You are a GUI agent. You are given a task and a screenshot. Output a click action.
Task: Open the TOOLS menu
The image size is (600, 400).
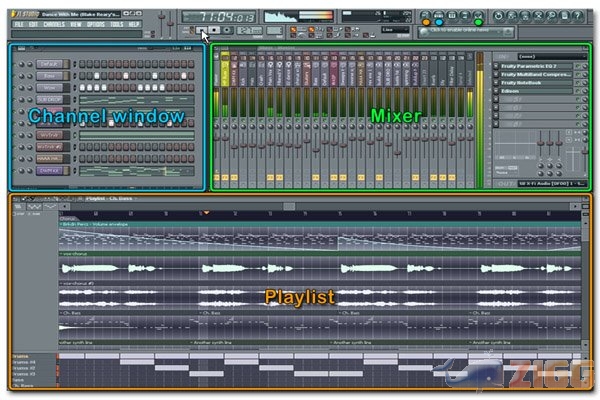coord(117,24)
